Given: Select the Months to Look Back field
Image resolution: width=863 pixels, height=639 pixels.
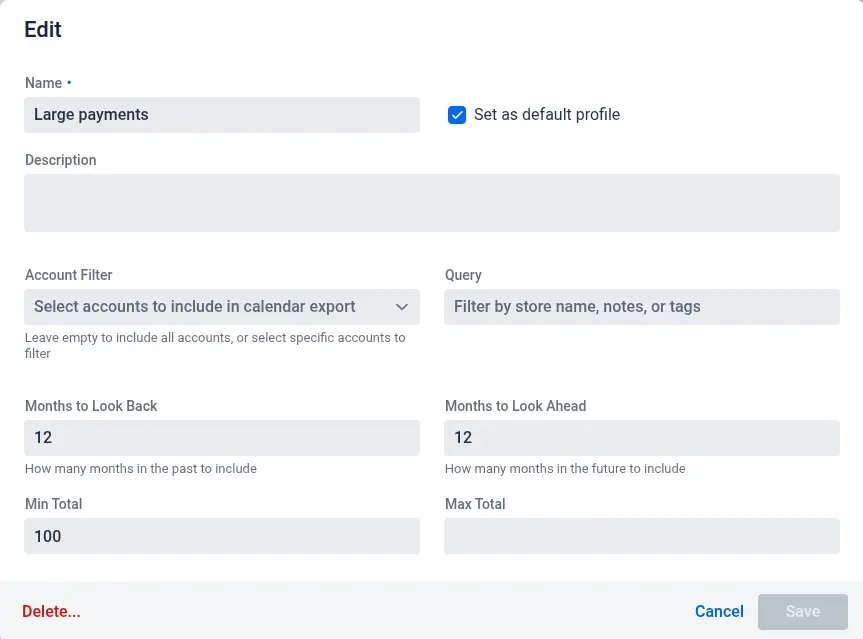Looking at the screenshot, I should 221,438.
